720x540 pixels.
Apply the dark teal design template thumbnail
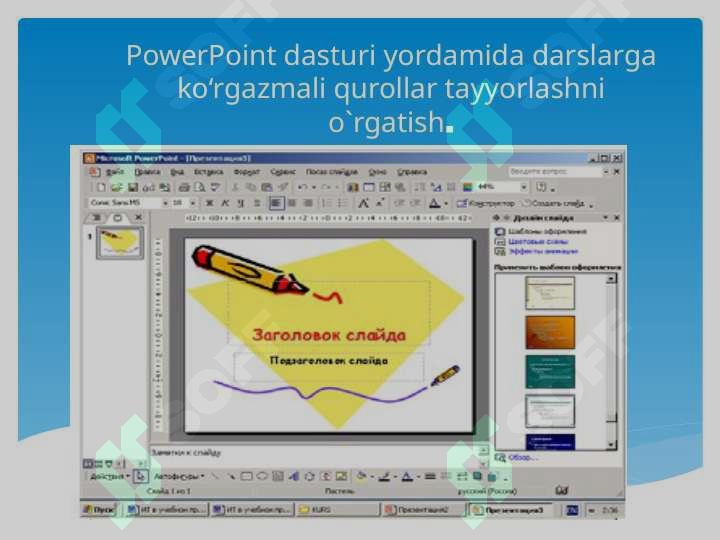[550, 371]
